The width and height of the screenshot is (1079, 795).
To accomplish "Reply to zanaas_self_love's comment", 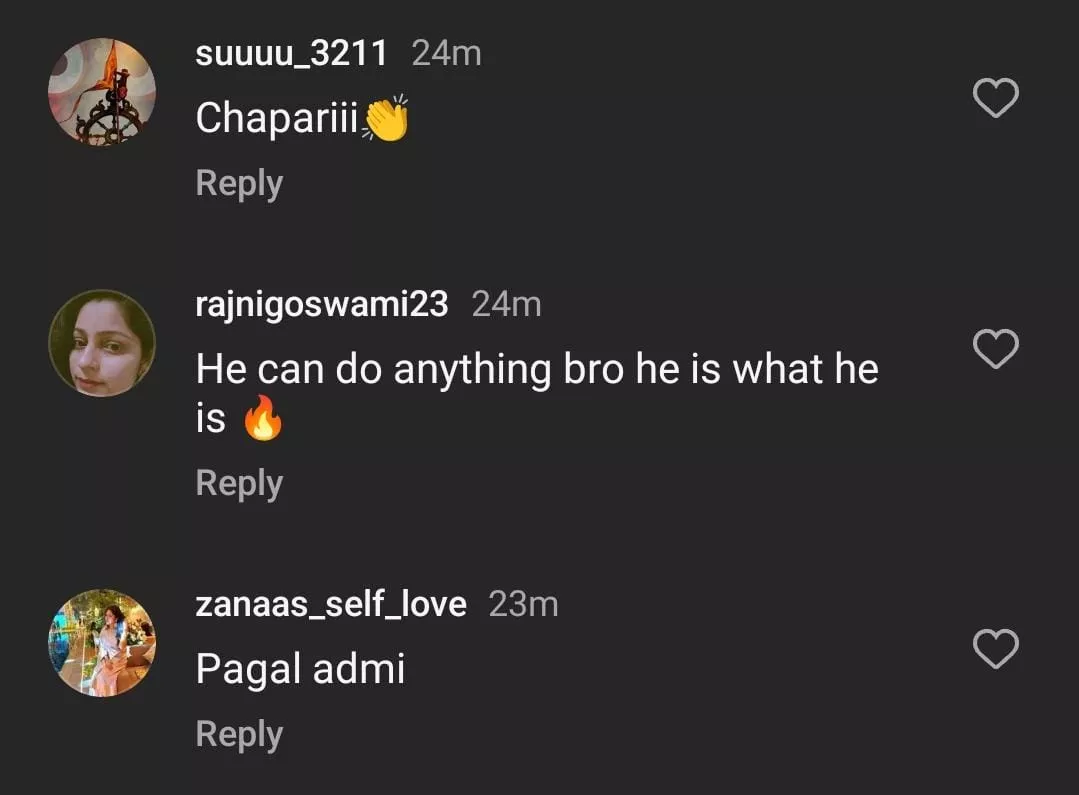I will tap(239, 734).
